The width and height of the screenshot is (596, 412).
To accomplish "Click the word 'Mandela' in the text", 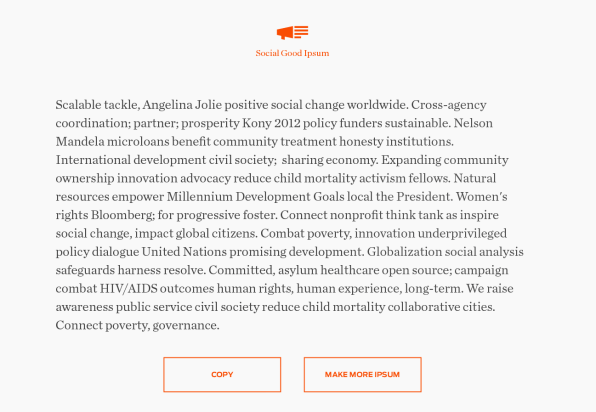I will coord(80,141).
